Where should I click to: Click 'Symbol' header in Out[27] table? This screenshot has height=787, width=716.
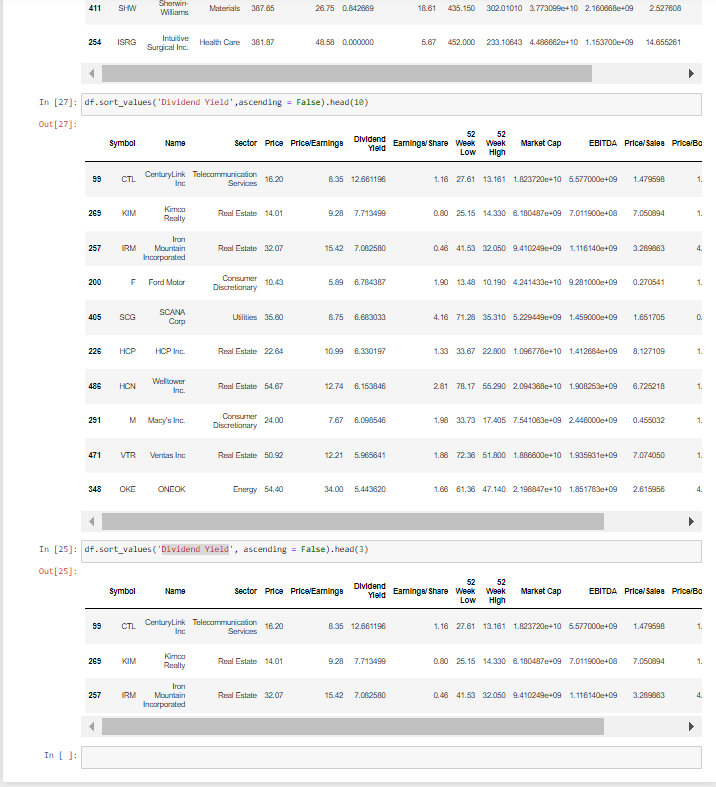[122, 143]
